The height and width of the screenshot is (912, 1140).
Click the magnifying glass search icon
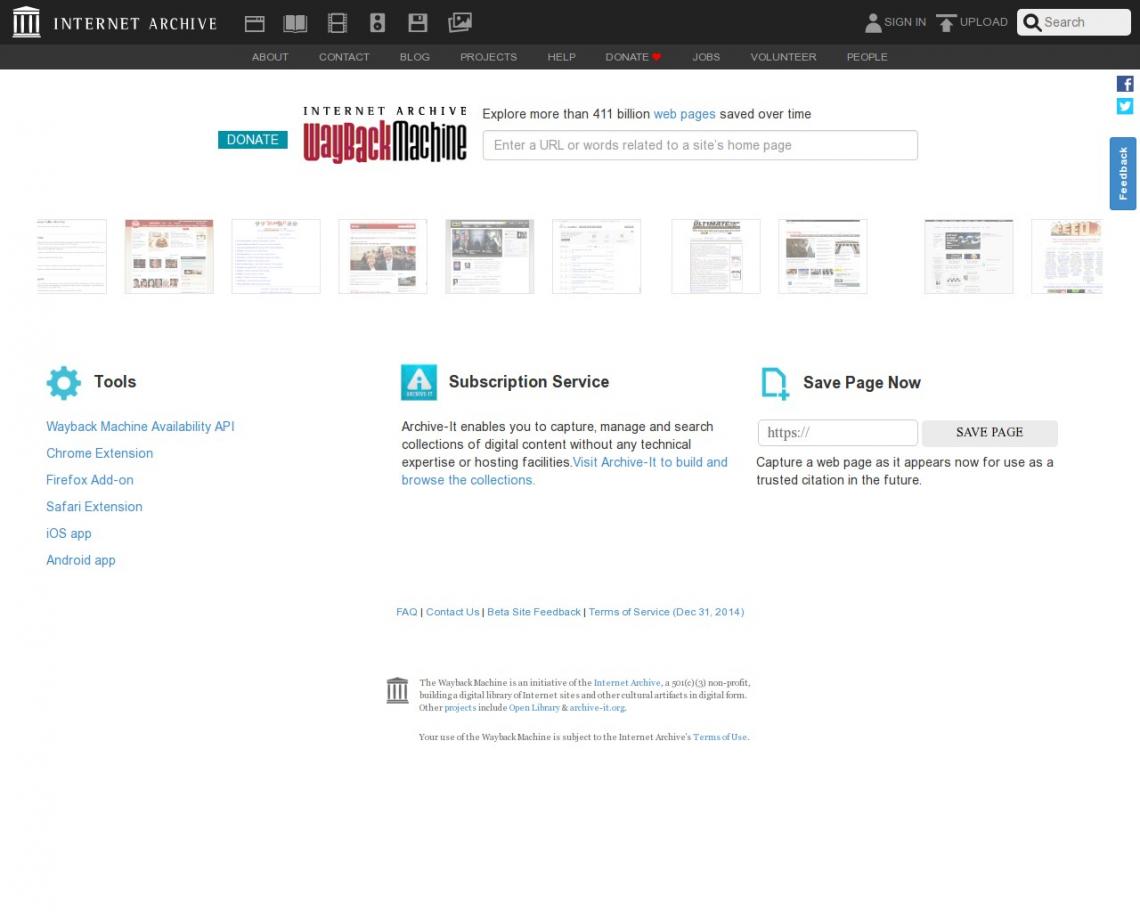(1032, 23)
